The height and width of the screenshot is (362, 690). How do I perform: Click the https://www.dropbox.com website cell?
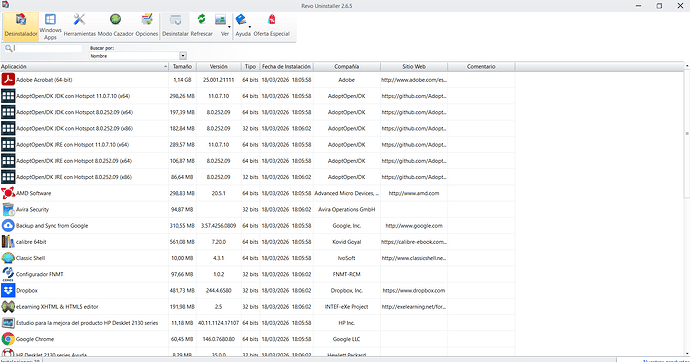(x=414, y=290)
